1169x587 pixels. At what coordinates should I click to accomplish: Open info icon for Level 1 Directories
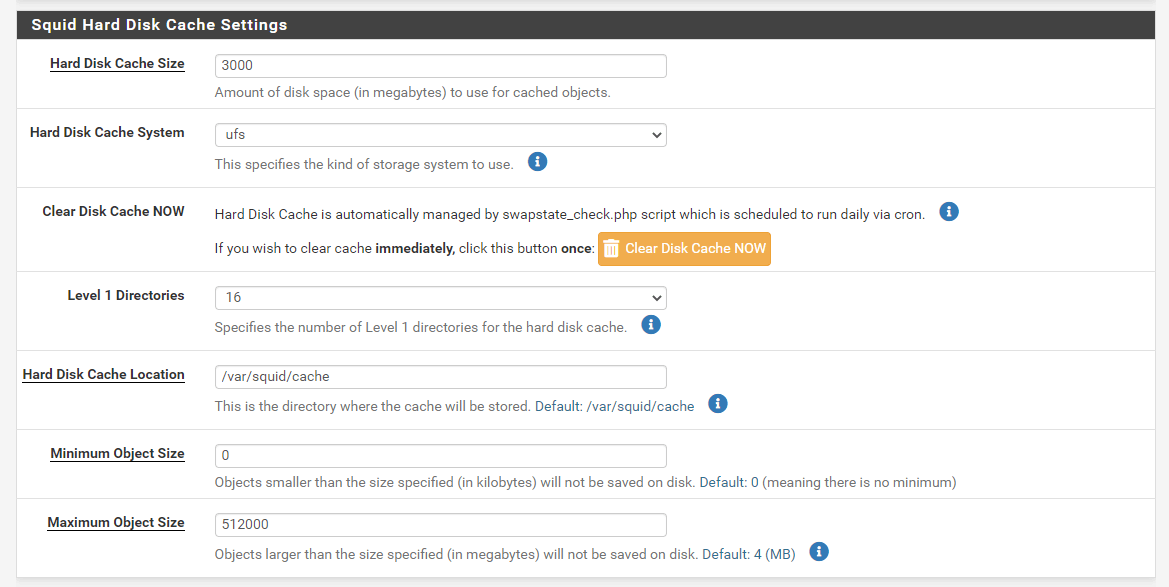[x=651, y=324]
